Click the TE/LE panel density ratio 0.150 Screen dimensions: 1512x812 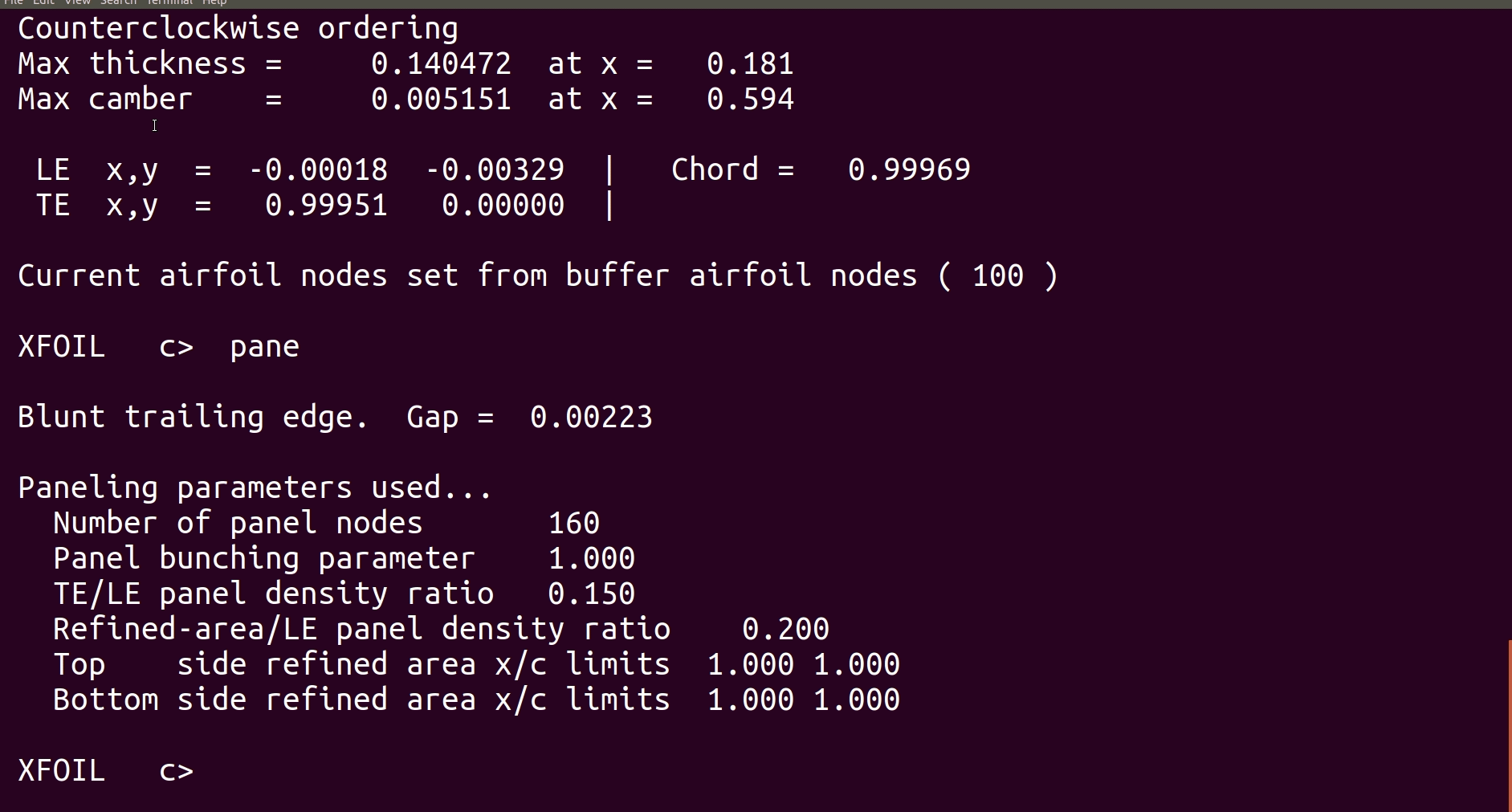point(591,594)
